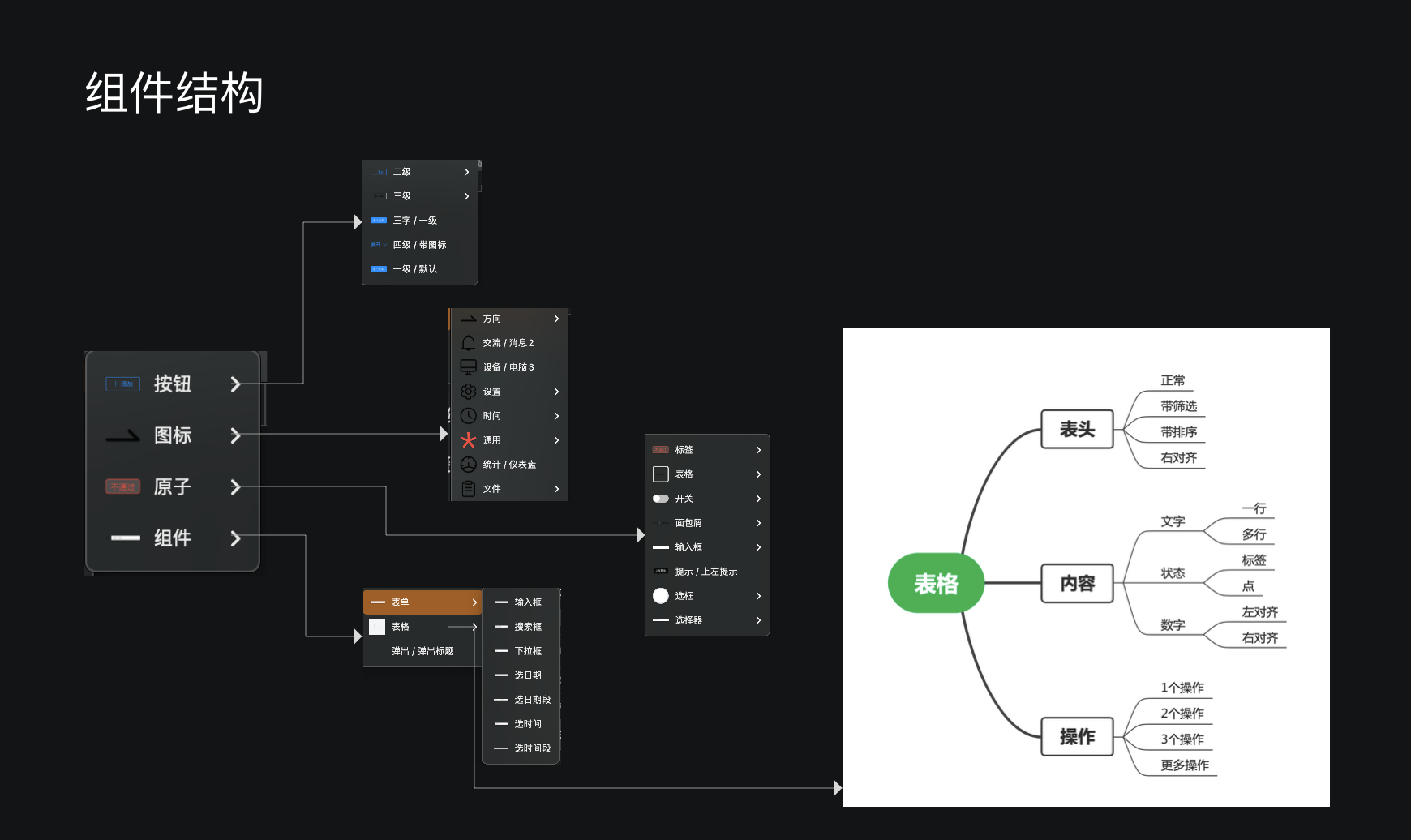Expand the 方向 icon submenu arrow
Viewport: 1411px width, 840px height.
pos(556,319)
